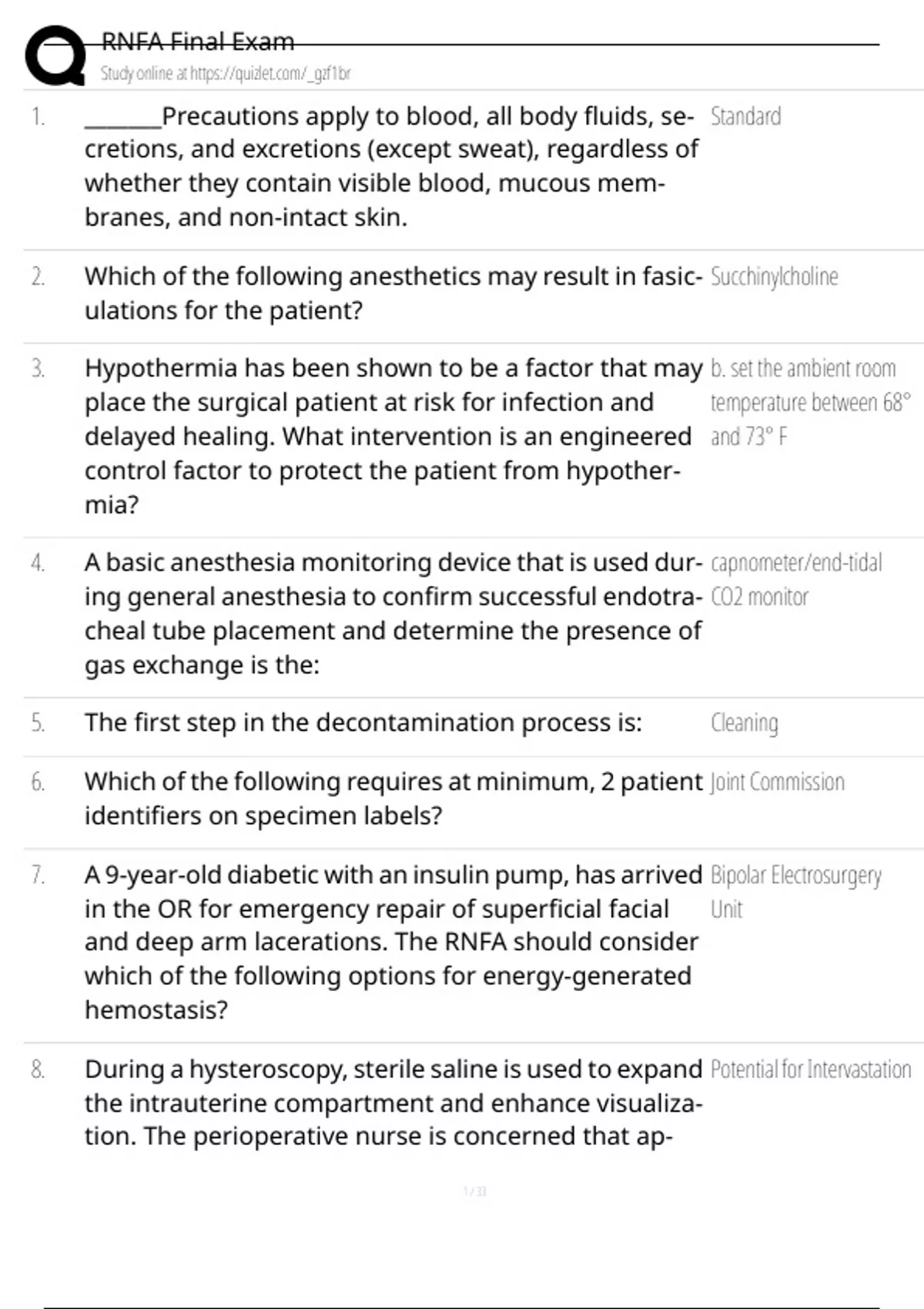The height and width of the screenshot is (1309, 924).
Task: Click the hysteroscopy sterile saline question
Action: pos(393,1103)
